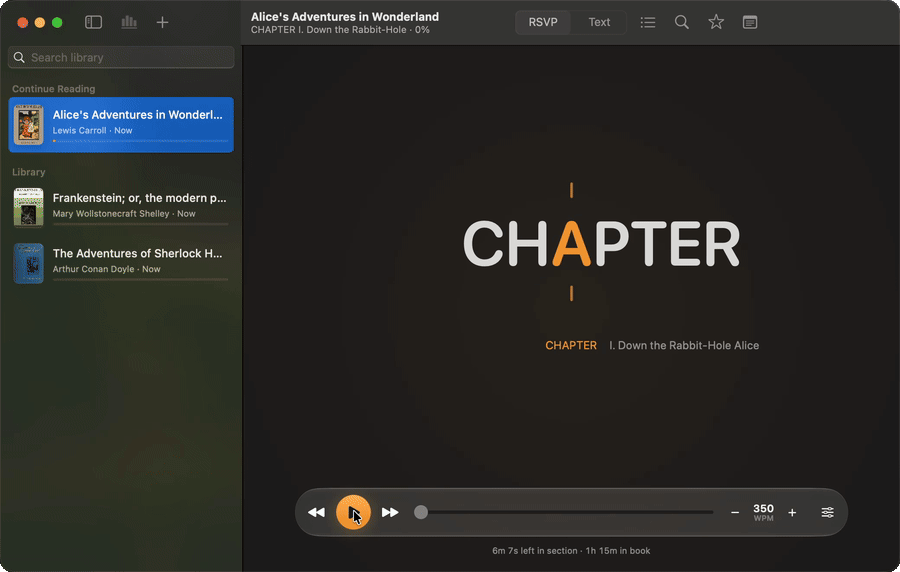Select Alice's Adventures in Wonderland in Continue Reading
This screenshot has height=572, width=900.
[121, 124]
